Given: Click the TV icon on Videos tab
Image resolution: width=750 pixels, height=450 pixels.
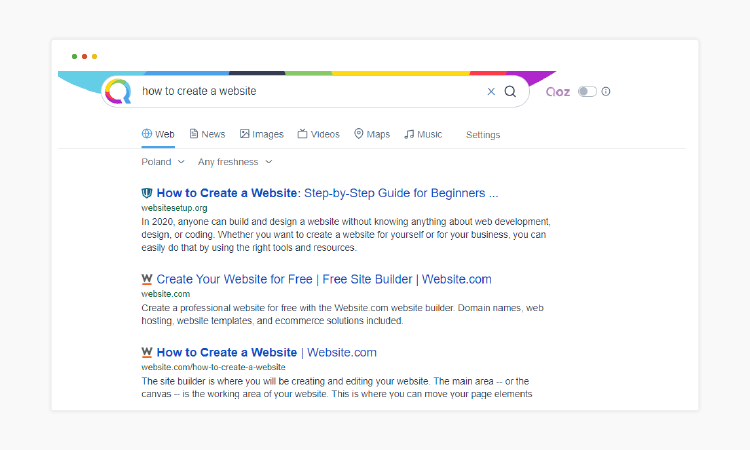Looking at the screenshot, I should pyautogui.click(x=302, y=134).
